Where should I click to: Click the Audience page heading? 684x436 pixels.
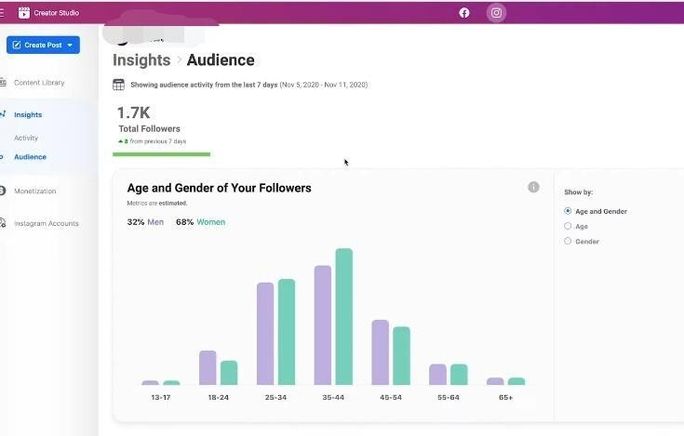(x=220, y=60)
